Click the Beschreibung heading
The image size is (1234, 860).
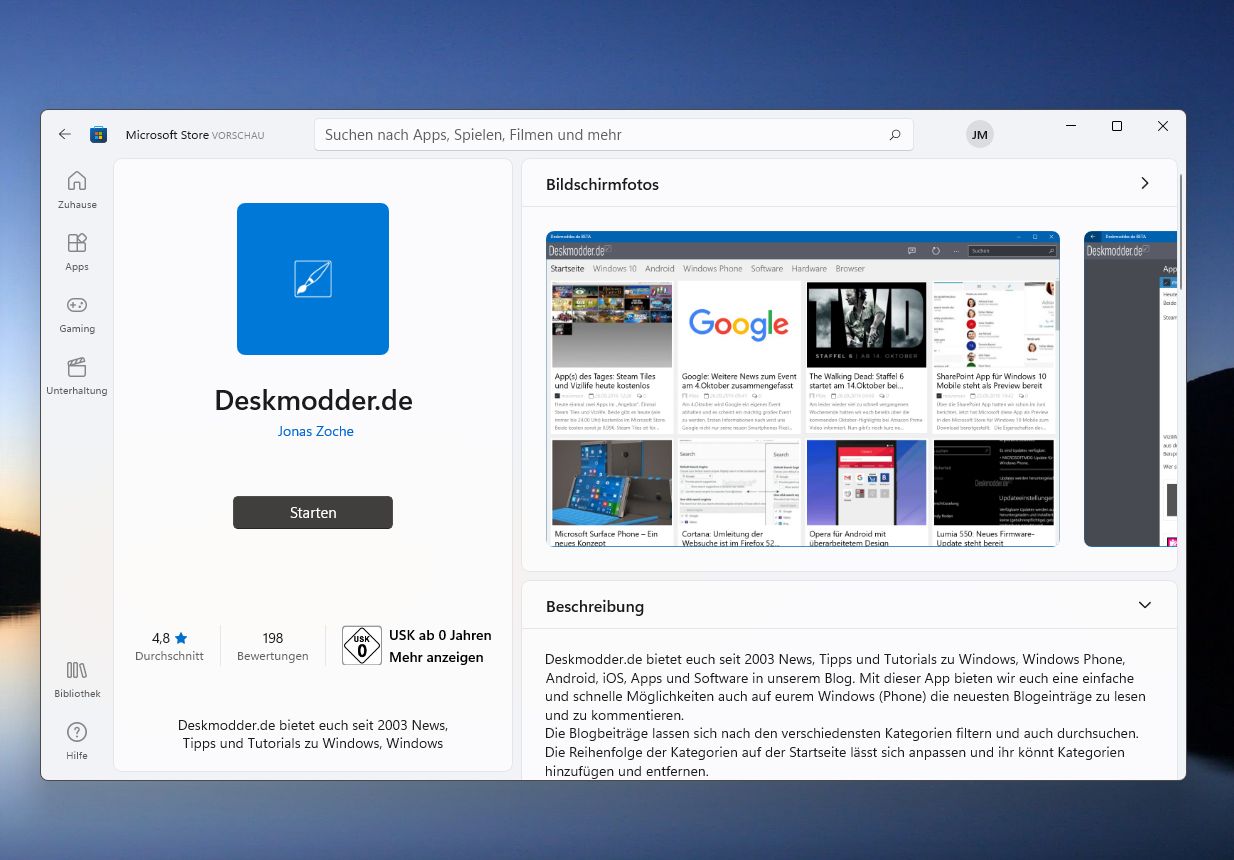coord(595,606)
